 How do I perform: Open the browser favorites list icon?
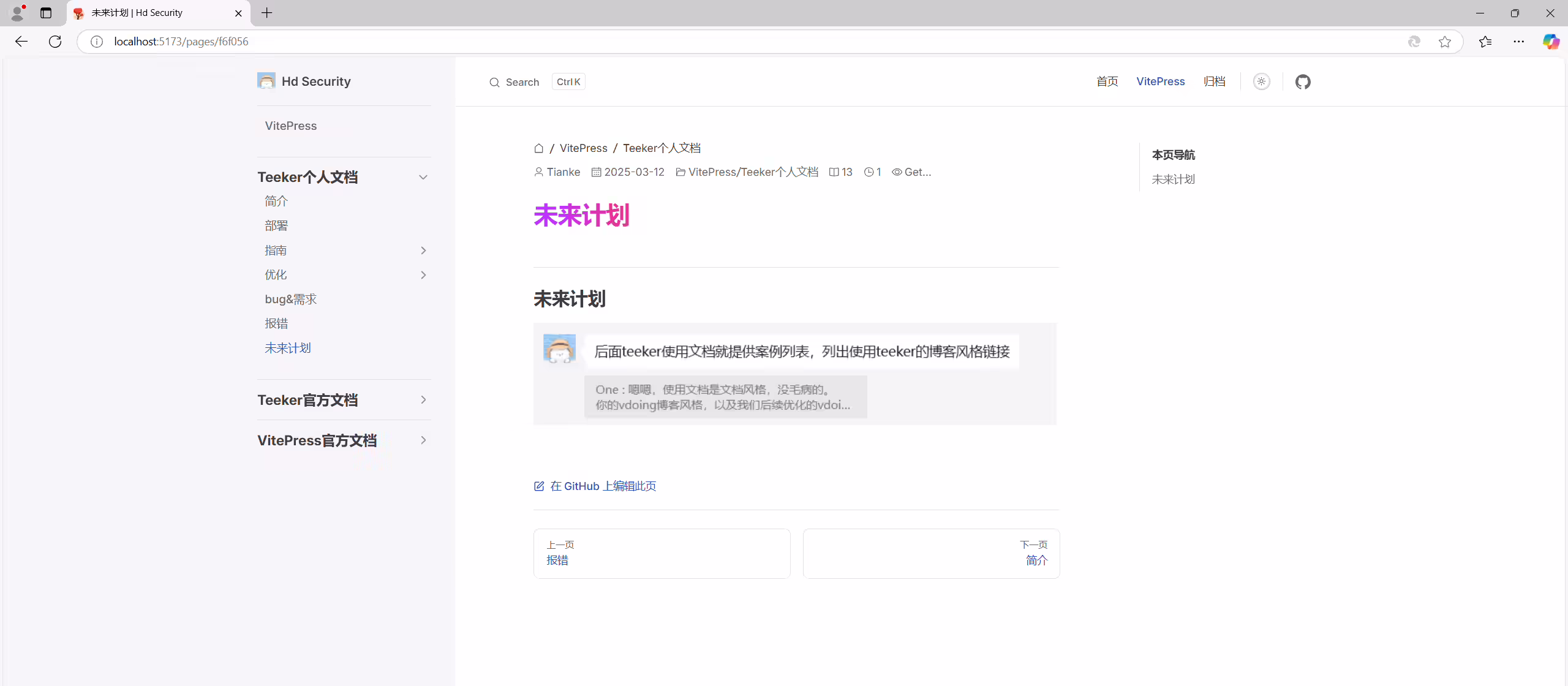tap(1485, 42)
